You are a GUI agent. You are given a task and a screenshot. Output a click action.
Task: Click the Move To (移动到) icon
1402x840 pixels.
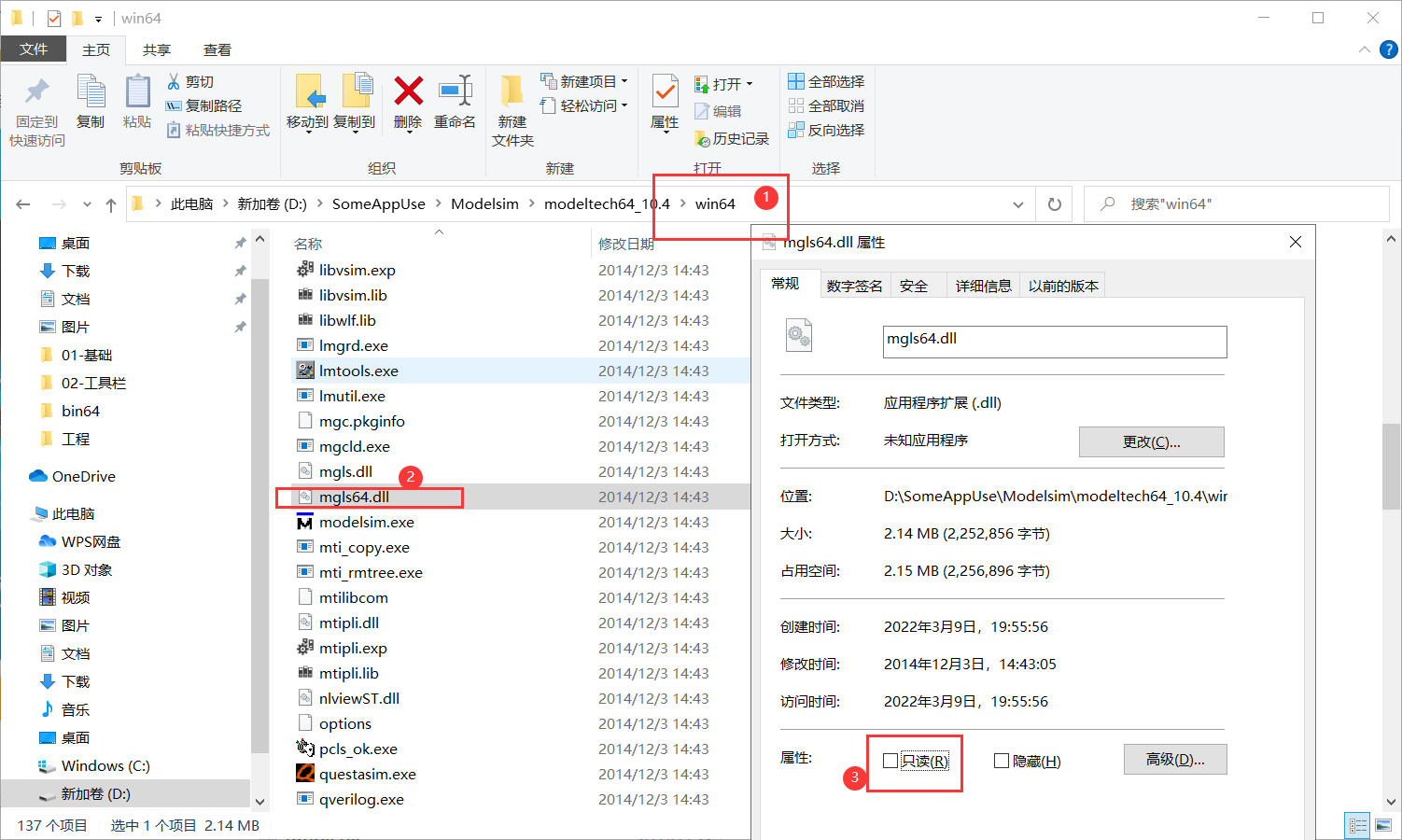308,91
